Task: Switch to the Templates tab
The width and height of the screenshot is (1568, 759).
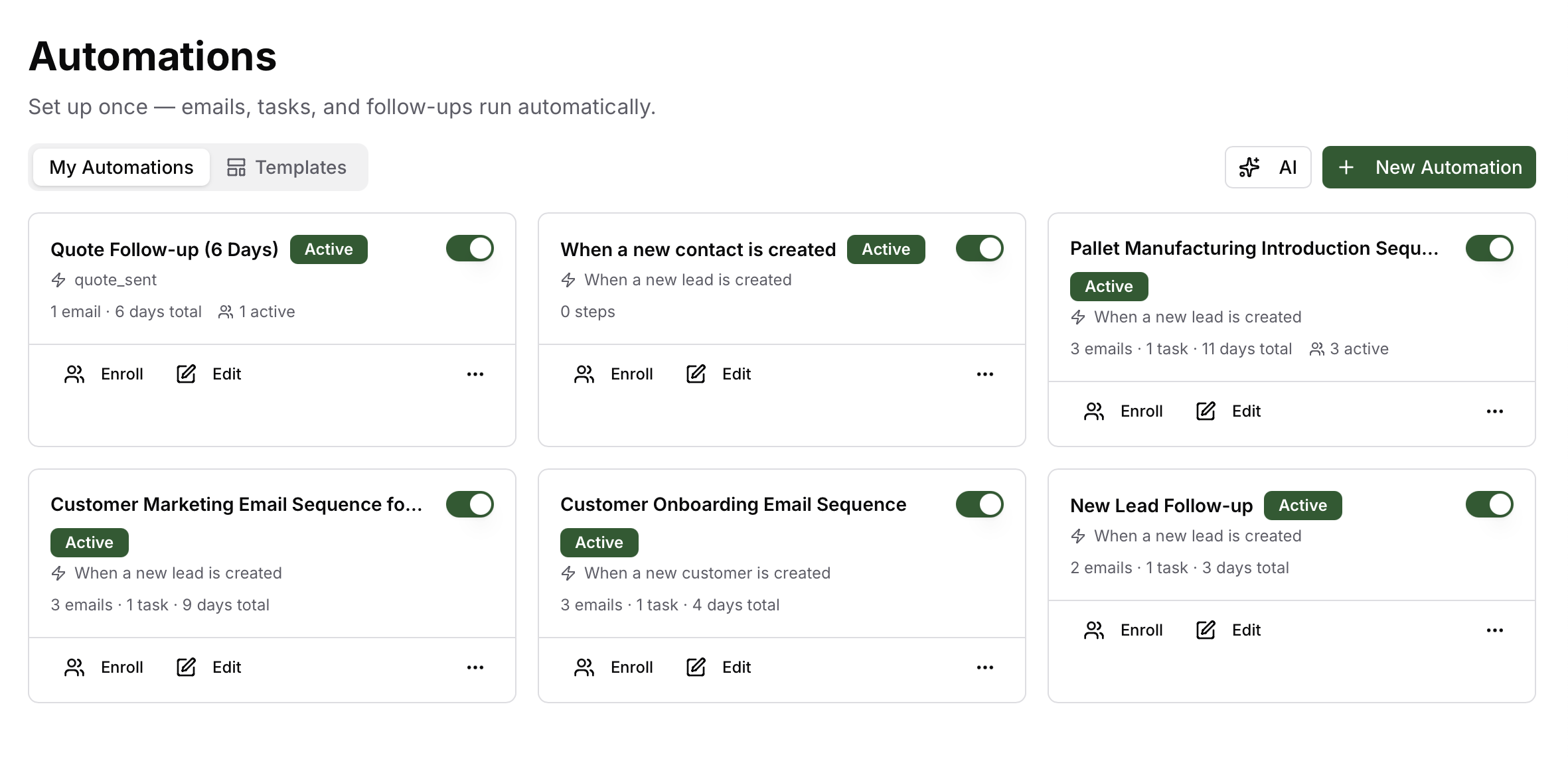Action: point(287,167)
